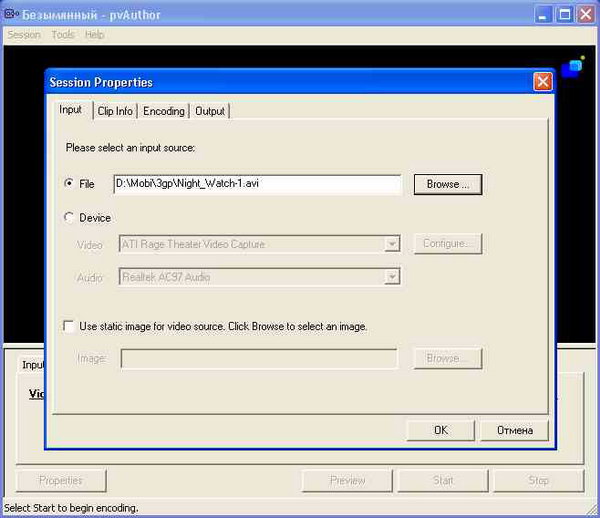Click the Preview button in main window
The height and width of the screenshot is (518, 600).
coord(347,481)
